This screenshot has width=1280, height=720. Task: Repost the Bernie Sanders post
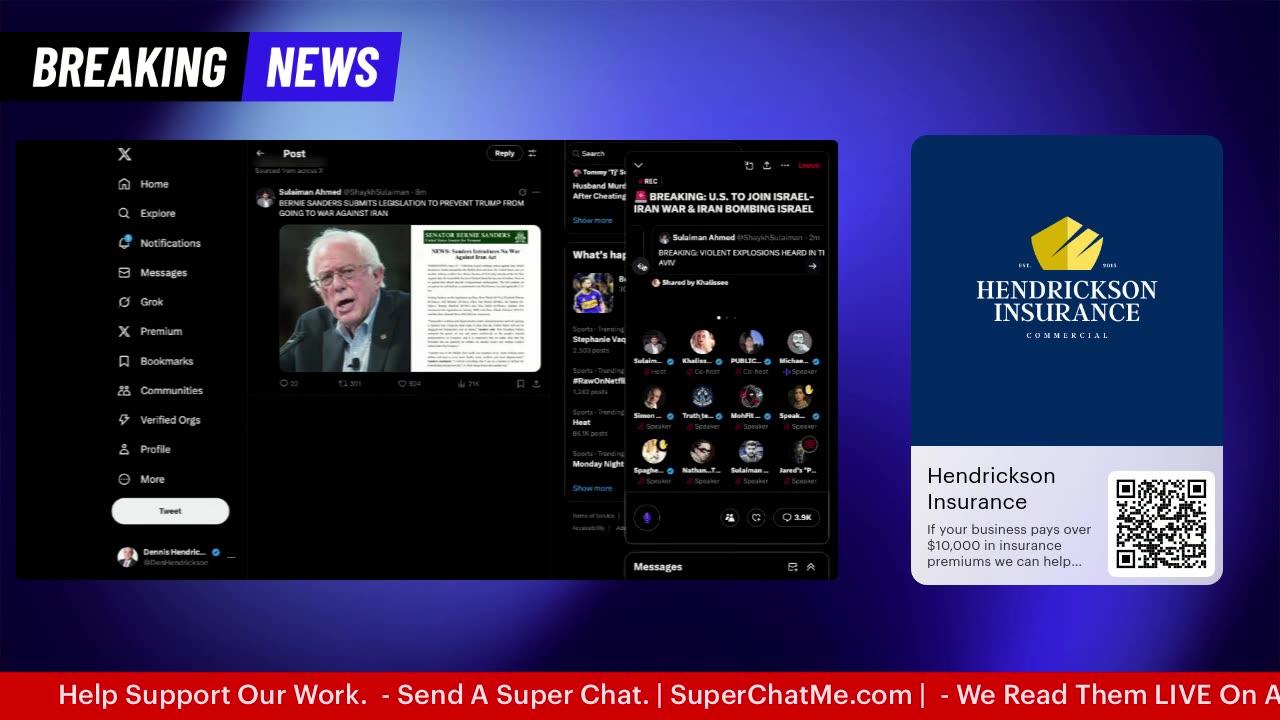[x=349, y=383]
